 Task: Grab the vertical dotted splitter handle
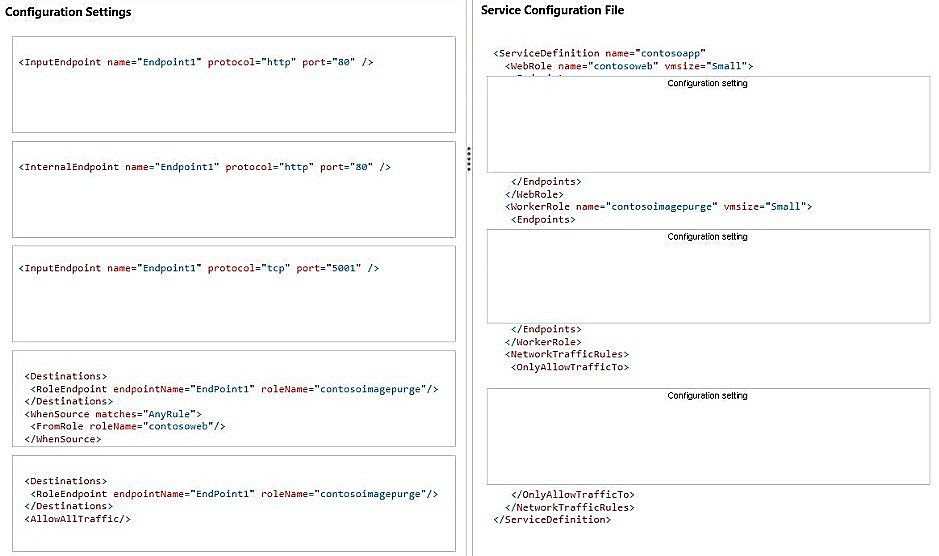[469, 159]
